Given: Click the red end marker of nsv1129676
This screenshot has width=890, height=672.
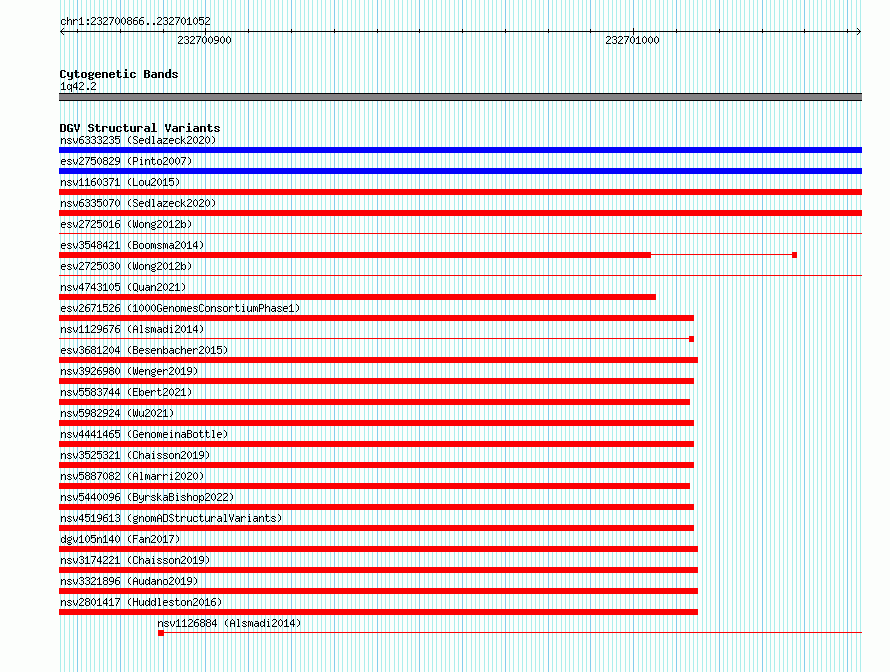Looking at the screenshot, I should point(691,339).
